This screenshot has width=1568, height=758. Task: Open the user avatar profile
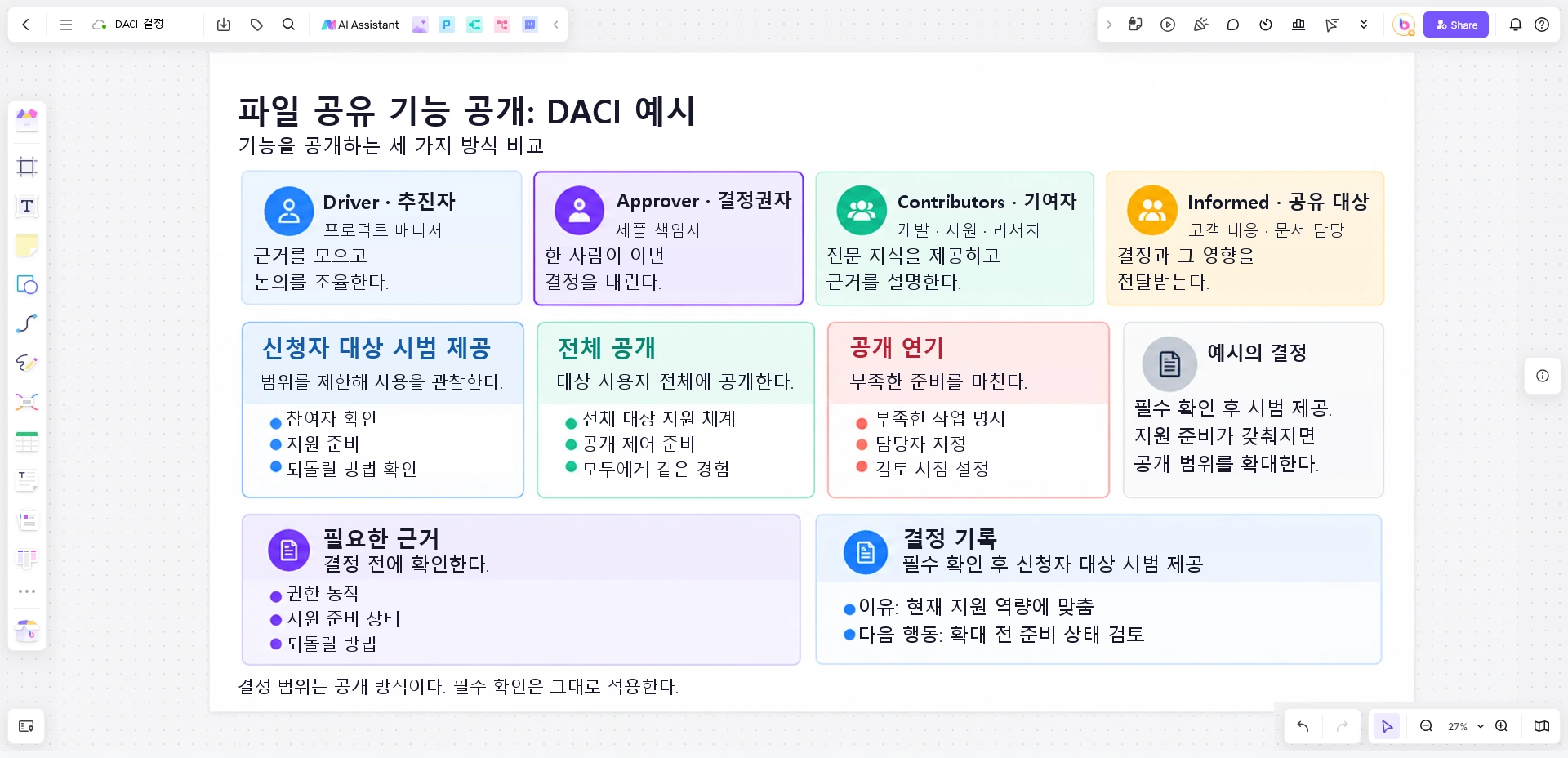pyautogui.click(x=1404, y=25)
